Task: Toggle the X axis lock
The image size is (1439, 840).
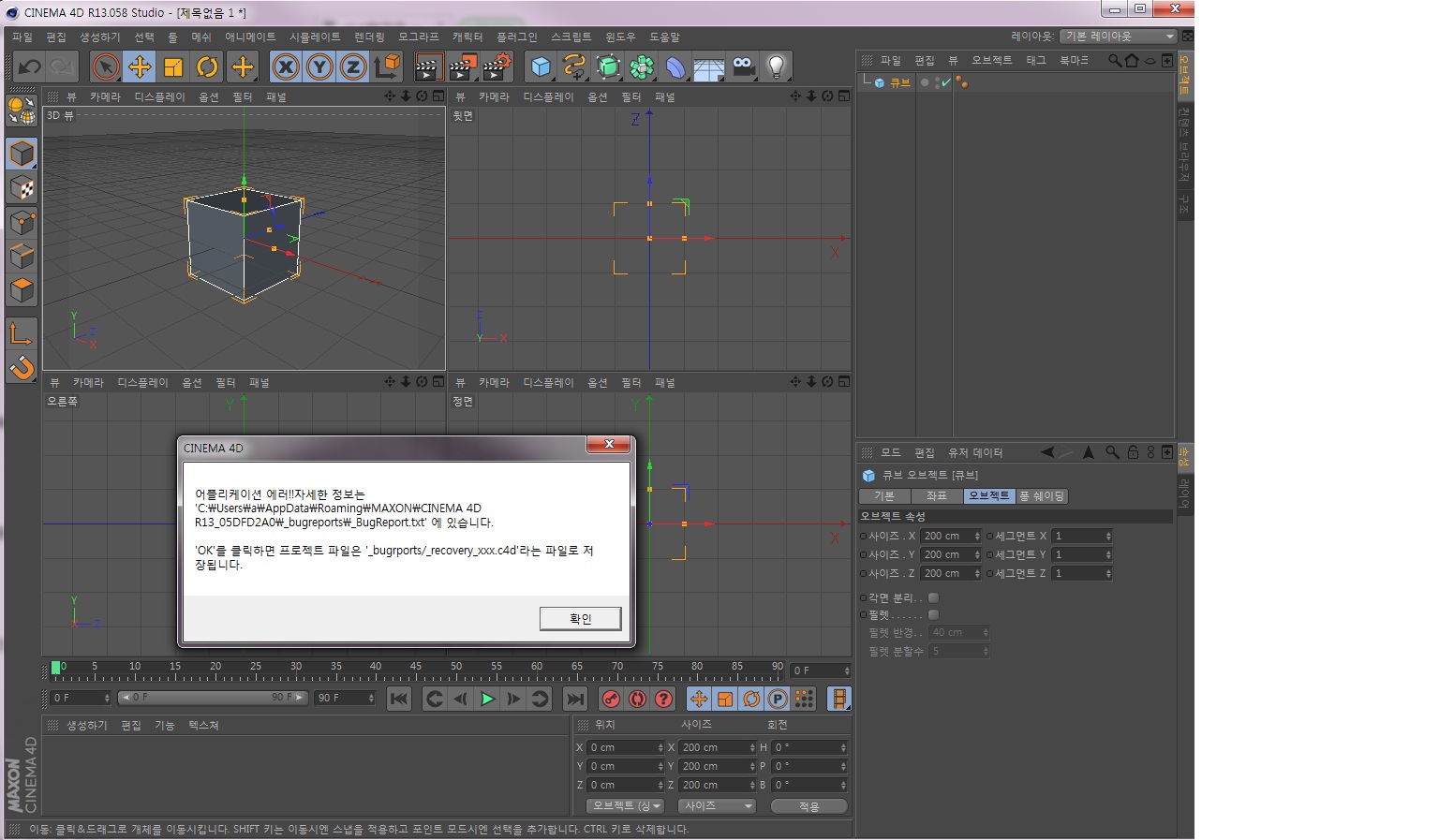Action: coord(286,66)
